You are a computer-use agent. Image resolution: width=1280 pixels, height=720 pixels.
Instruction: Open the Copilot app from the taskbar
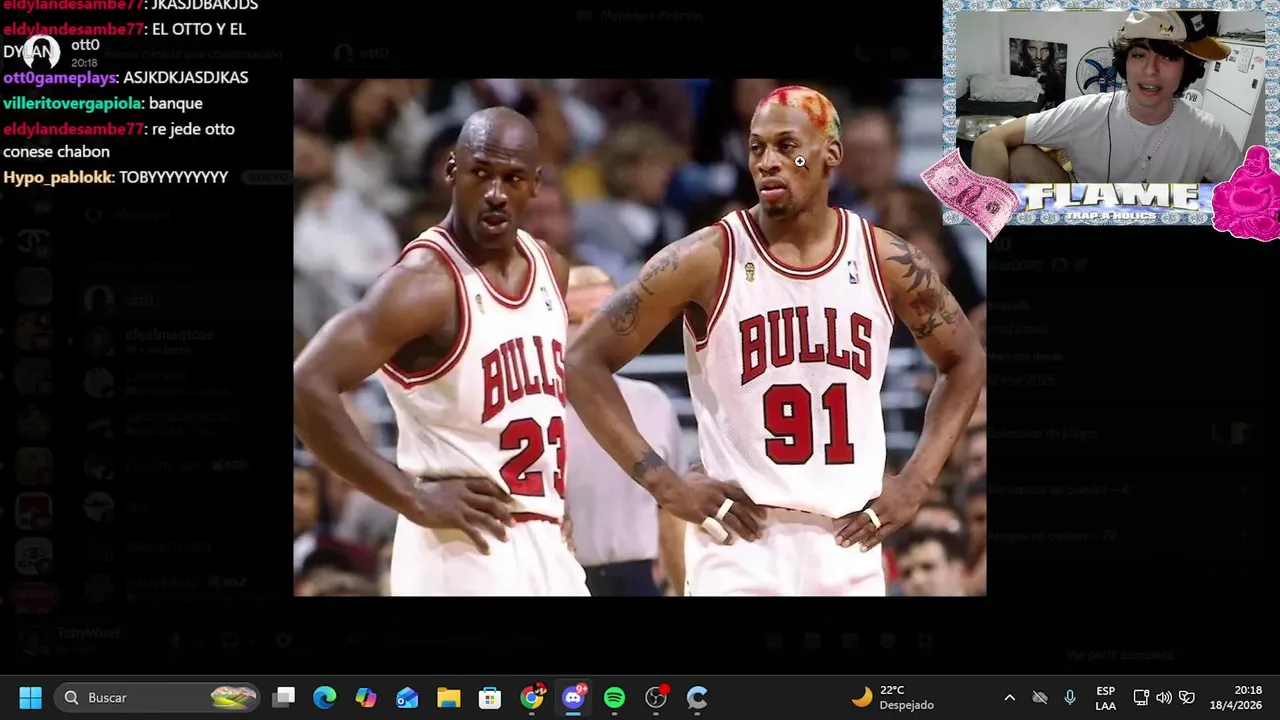click(366, 697)
